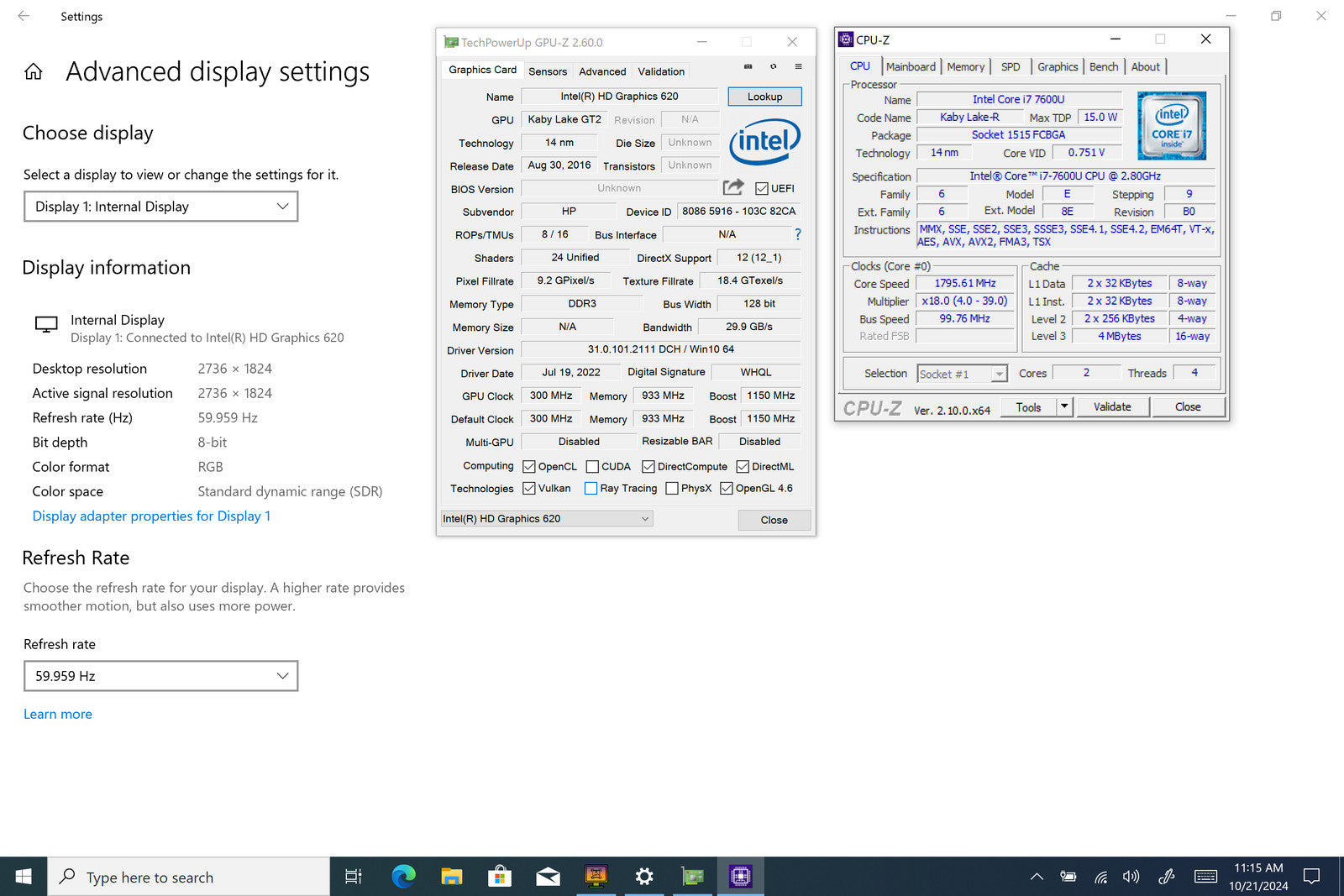Open the notification action center icon
Screen dimensions: 1344x896
tap(1311, 877)
